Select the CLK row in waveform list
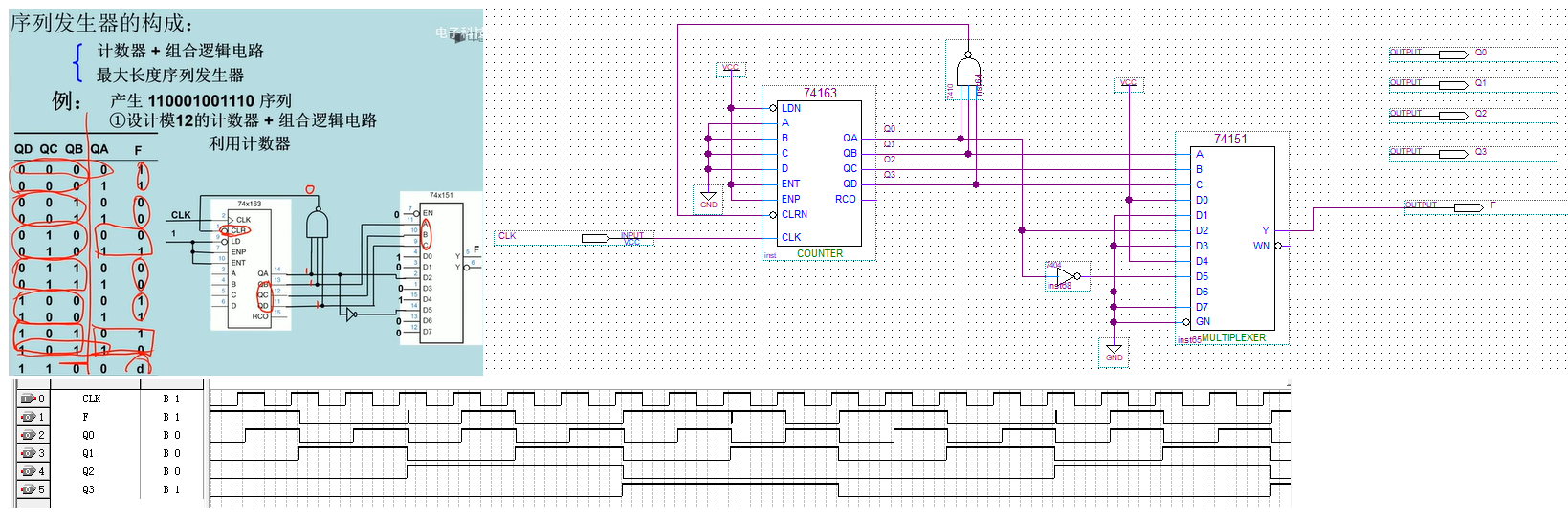Viewport: 1568px width, 519px height. click(x=111, y=399)
